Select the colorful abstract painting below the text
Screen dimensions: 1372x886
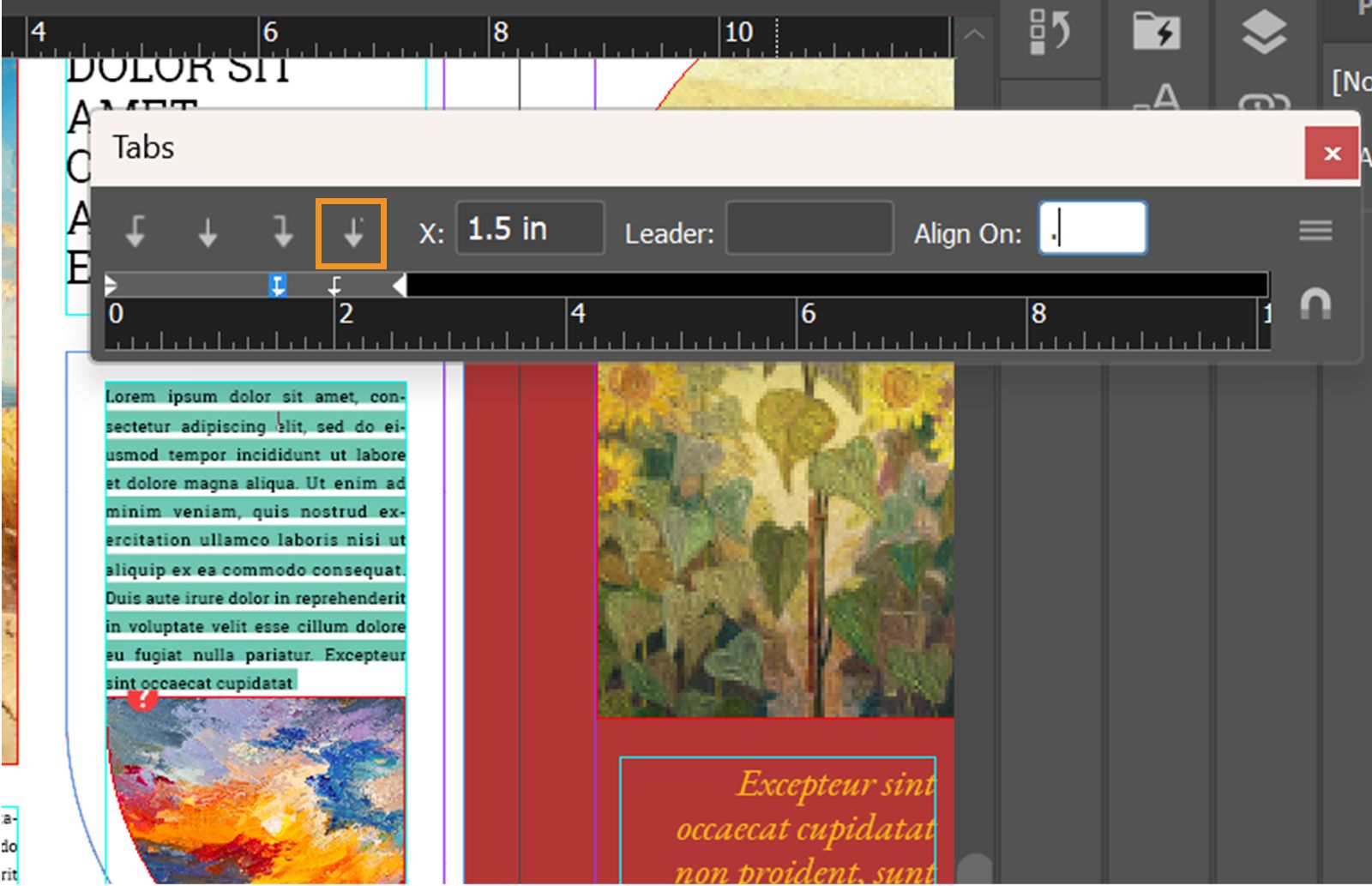(256, 789)
